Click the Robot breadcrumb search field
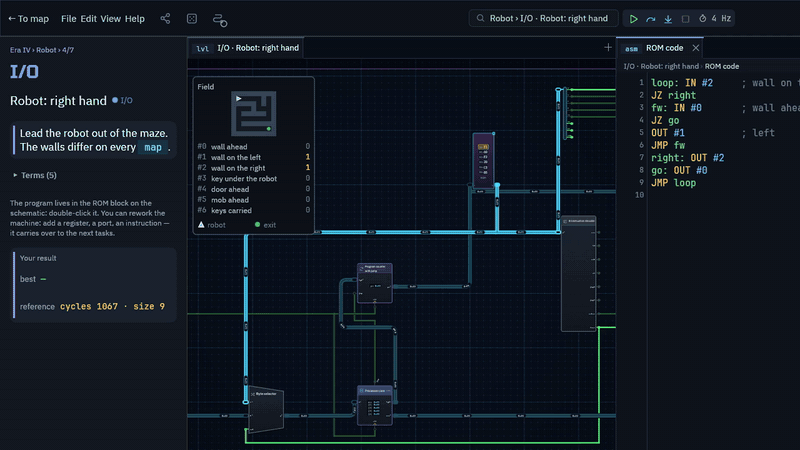800x450 pixels. [x=543, y=18]
